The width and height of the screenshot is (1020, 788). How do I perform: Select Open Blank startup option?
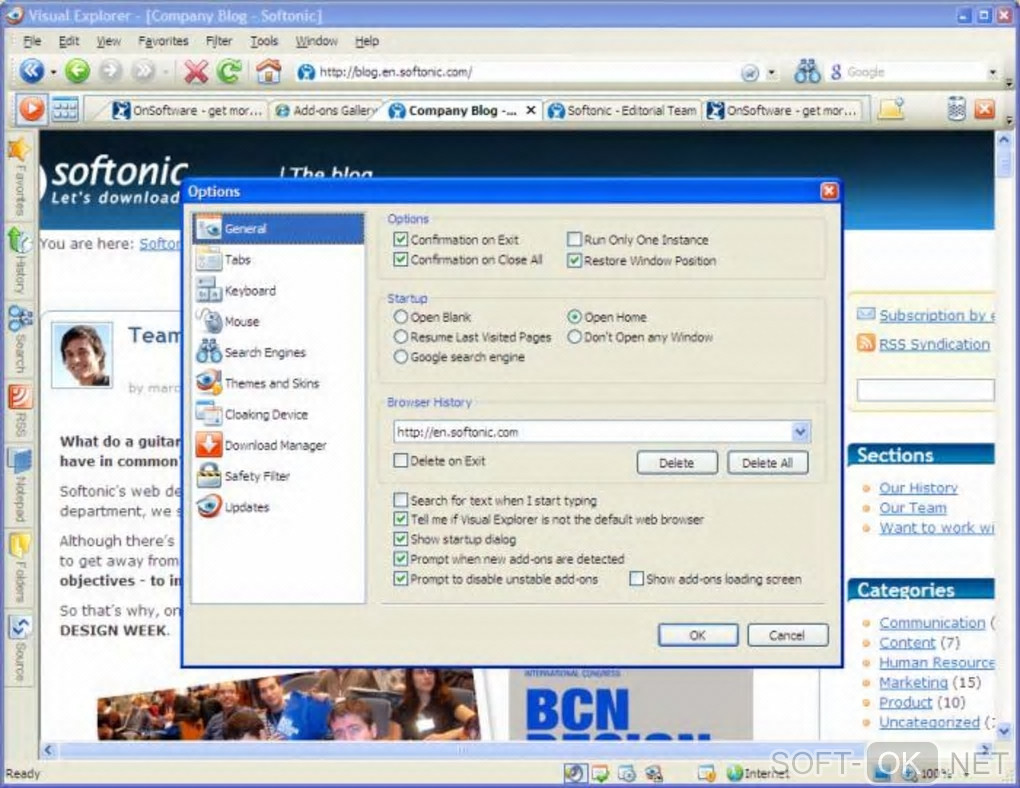(x=401, y=317)
